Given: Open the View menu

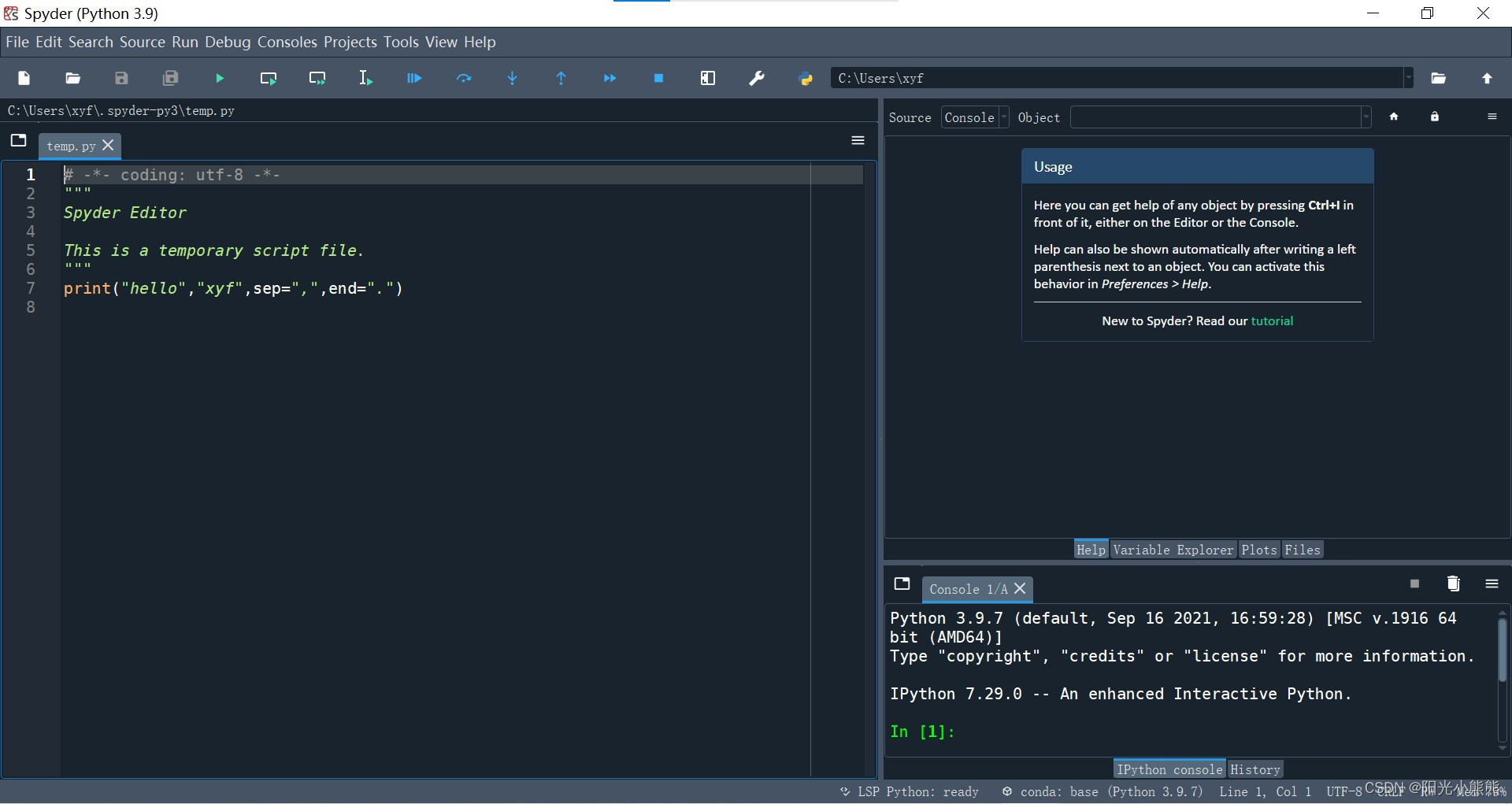Looking at the screenshot, I should [x=441, y=42].
